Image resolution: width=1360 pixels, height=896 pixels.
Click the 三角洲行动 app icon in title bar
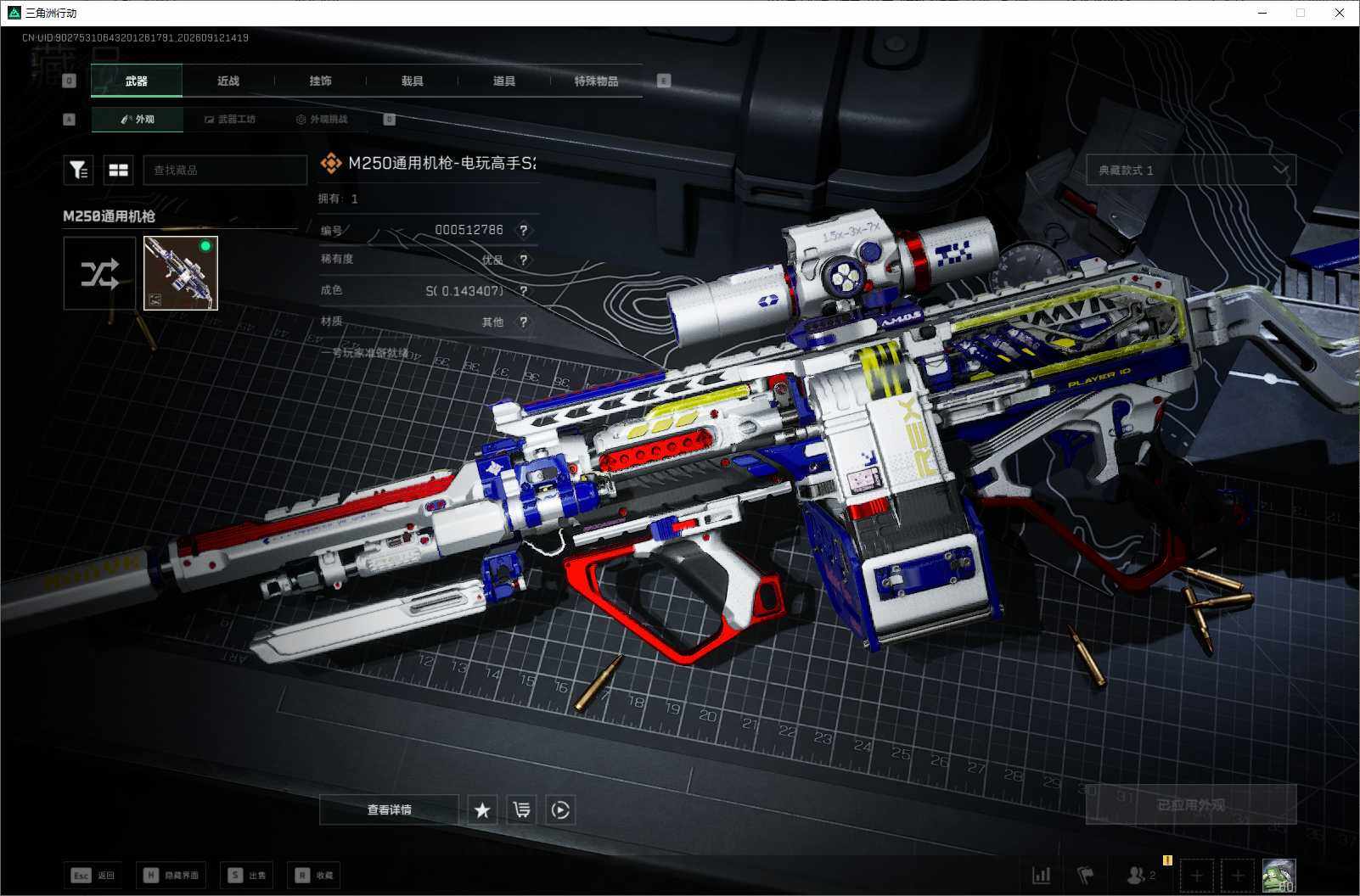pyautogui.click(x=14, y=13)
